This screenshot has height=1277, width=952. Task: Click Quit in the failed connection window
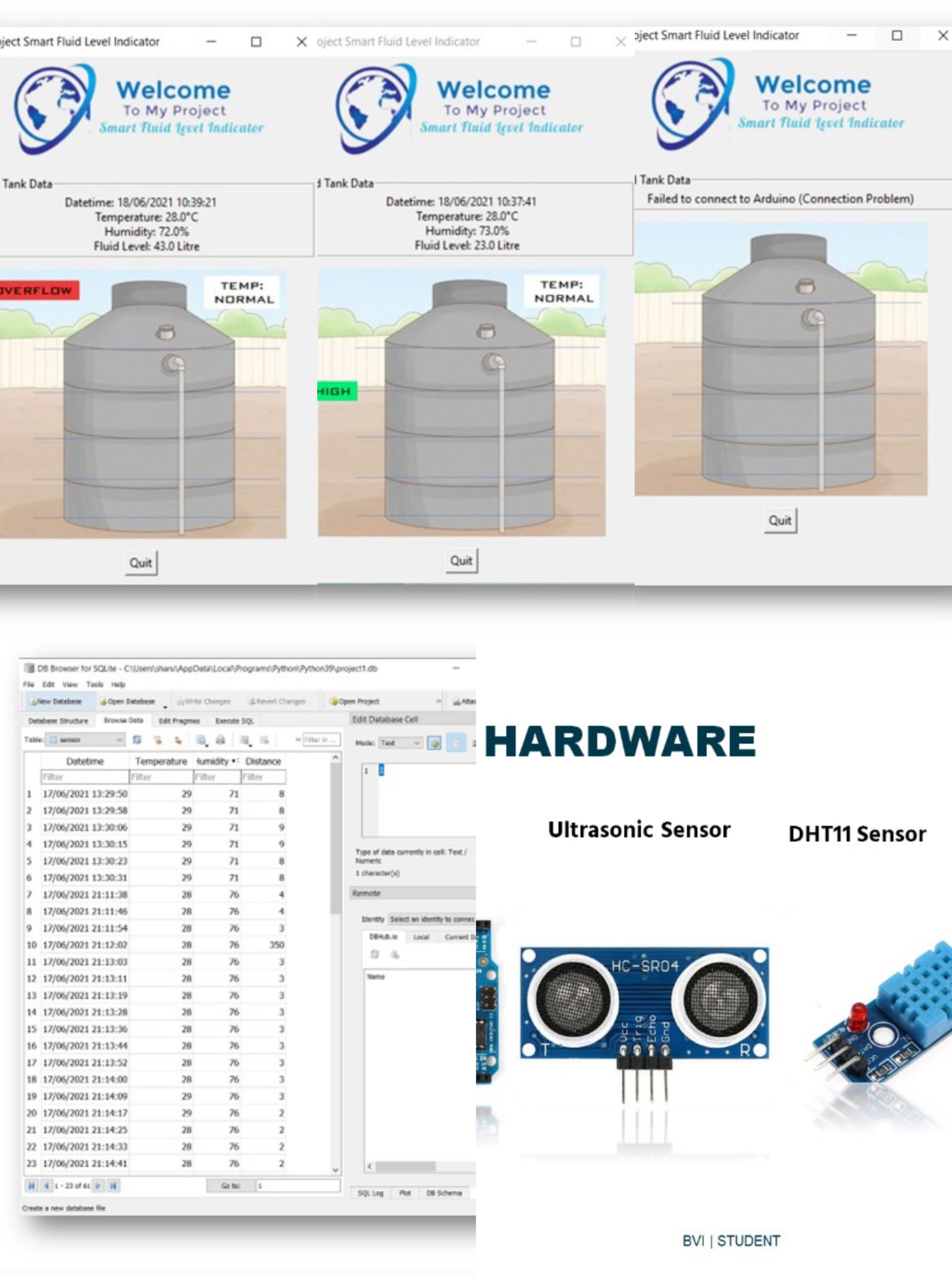(x=780, y=520)
